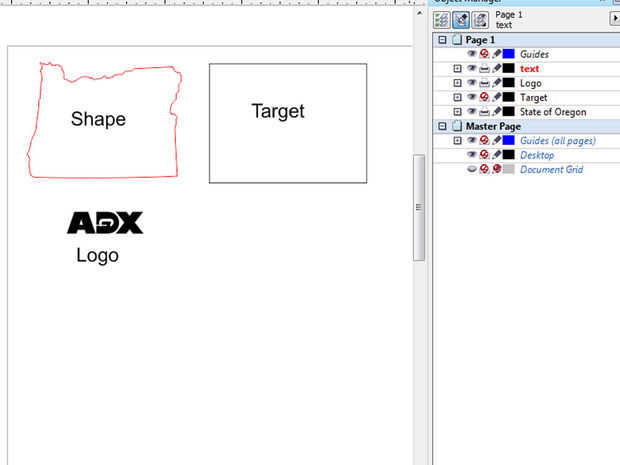Image resolution: width=620 pixels, height=465 pixels.
Task: Lock Guides (all pages) pencil icon
Action: pyautogui.click(x=497, y=140)
